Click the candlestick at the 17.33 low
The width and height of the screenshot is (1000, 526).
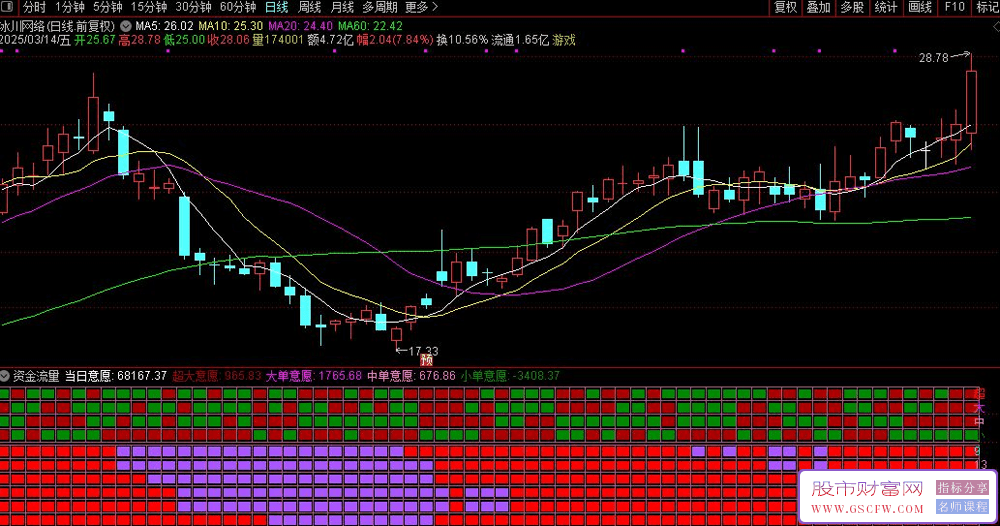pos(397,335)
